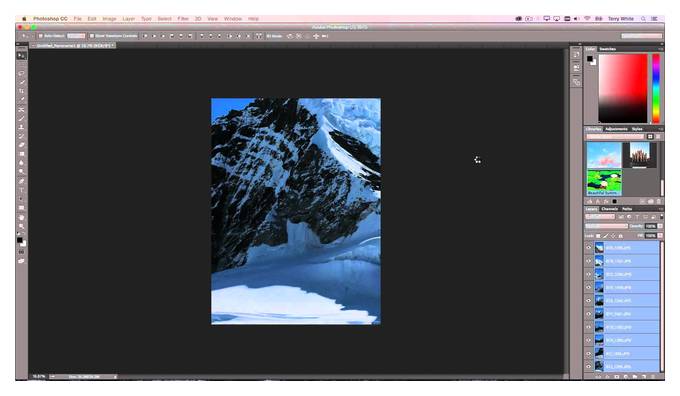Switch to the Styles tab
Image resolution: width=680 pixels, height=396 pixels.
[x=637, y=129]
